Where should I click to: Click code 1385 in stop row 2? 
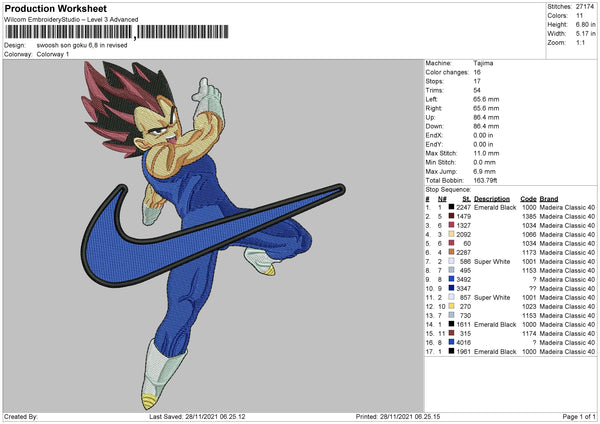click(x=529, y=216)
